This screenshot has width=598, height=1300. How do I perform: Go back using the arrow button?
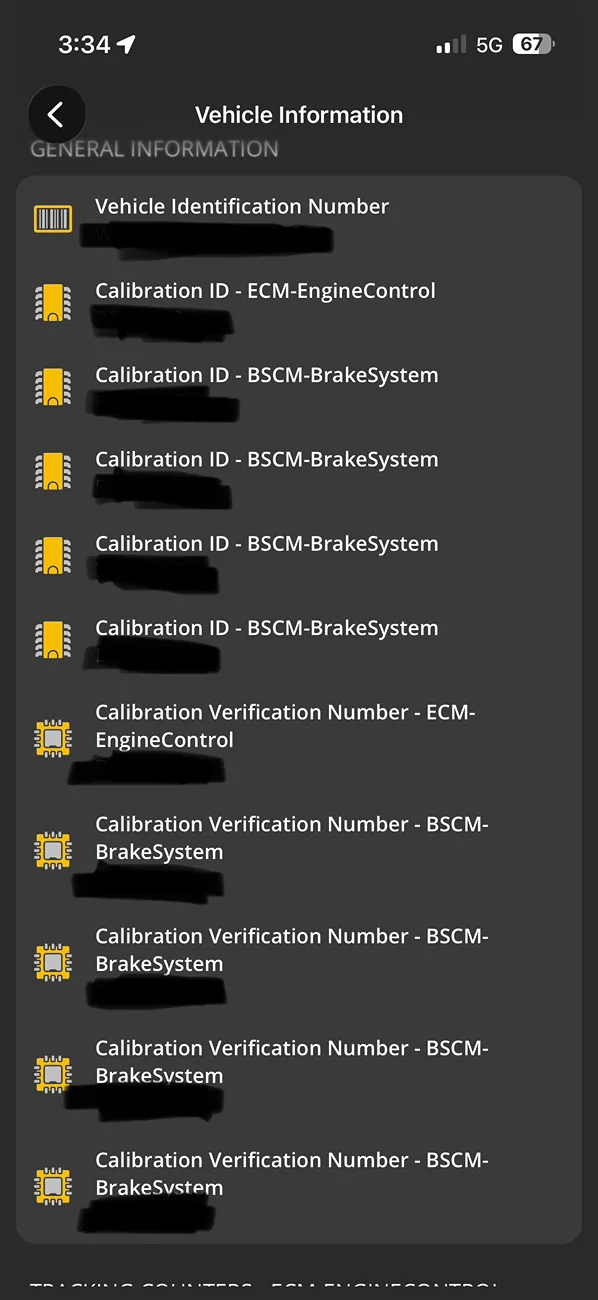tap(56, 115)
